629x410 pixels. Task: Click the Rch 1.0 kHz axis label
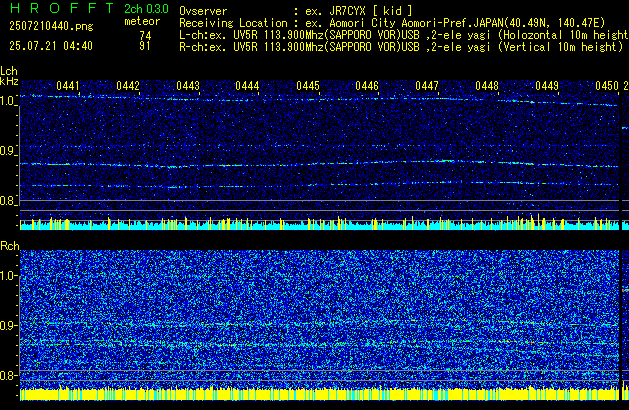pyautogui.click(x=8, y=276)
